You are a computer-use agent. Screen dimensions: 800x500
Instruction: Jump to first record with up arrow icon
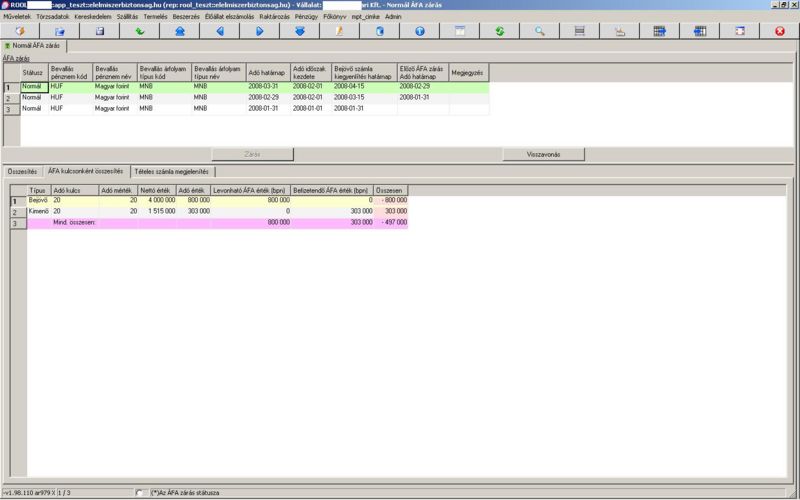[179, 31]
